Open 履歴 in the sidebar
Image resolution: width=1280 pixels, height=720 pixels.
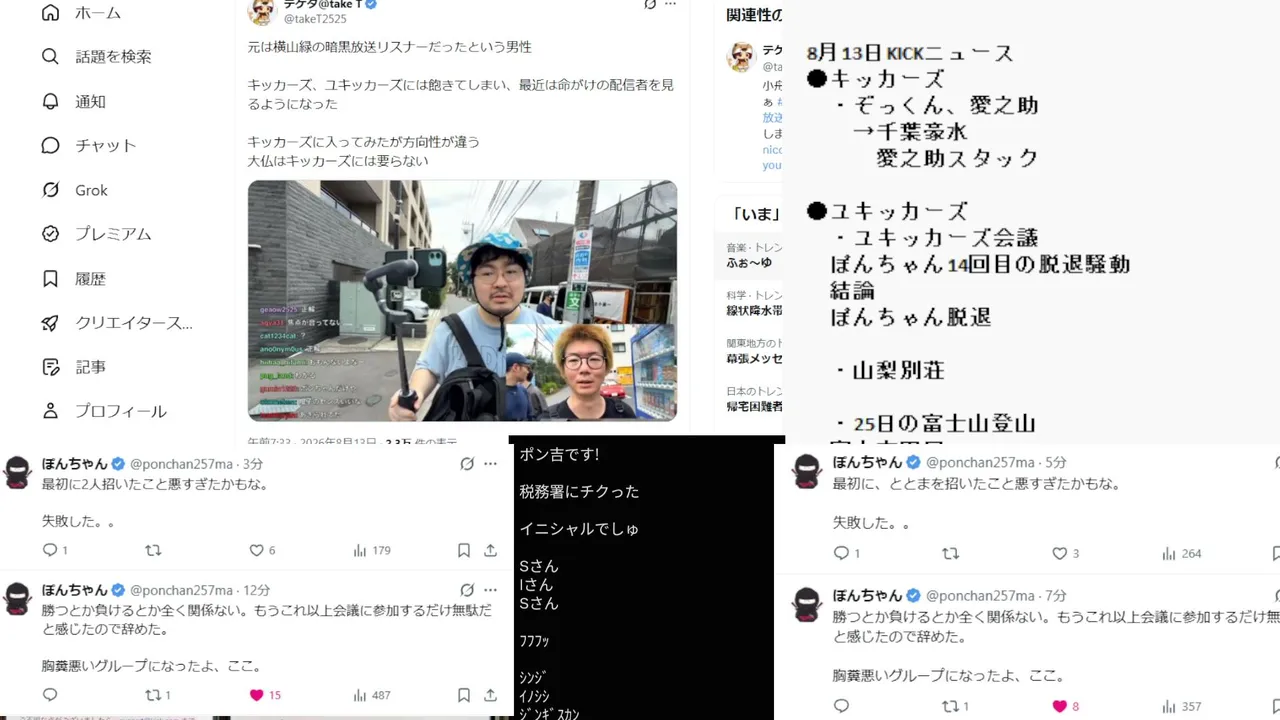(x=72, y=279)
